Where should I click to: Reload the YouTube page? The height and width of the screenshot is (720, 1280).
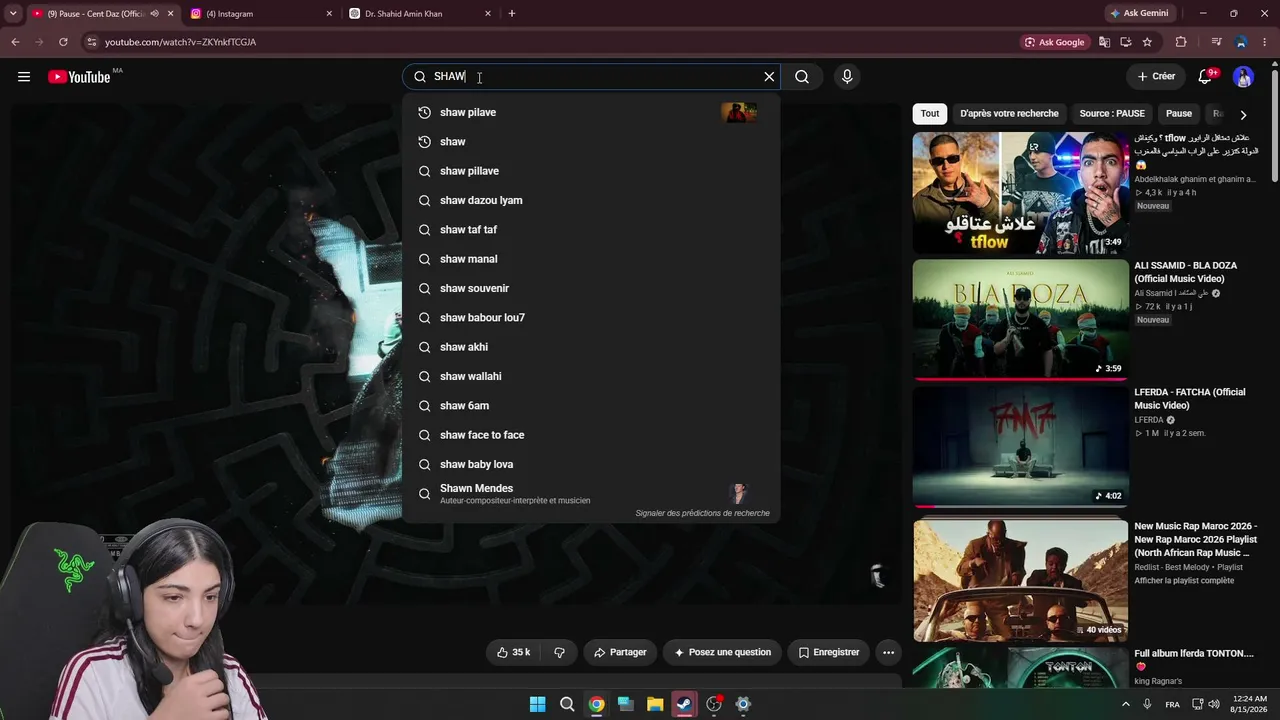pos(63,42)
